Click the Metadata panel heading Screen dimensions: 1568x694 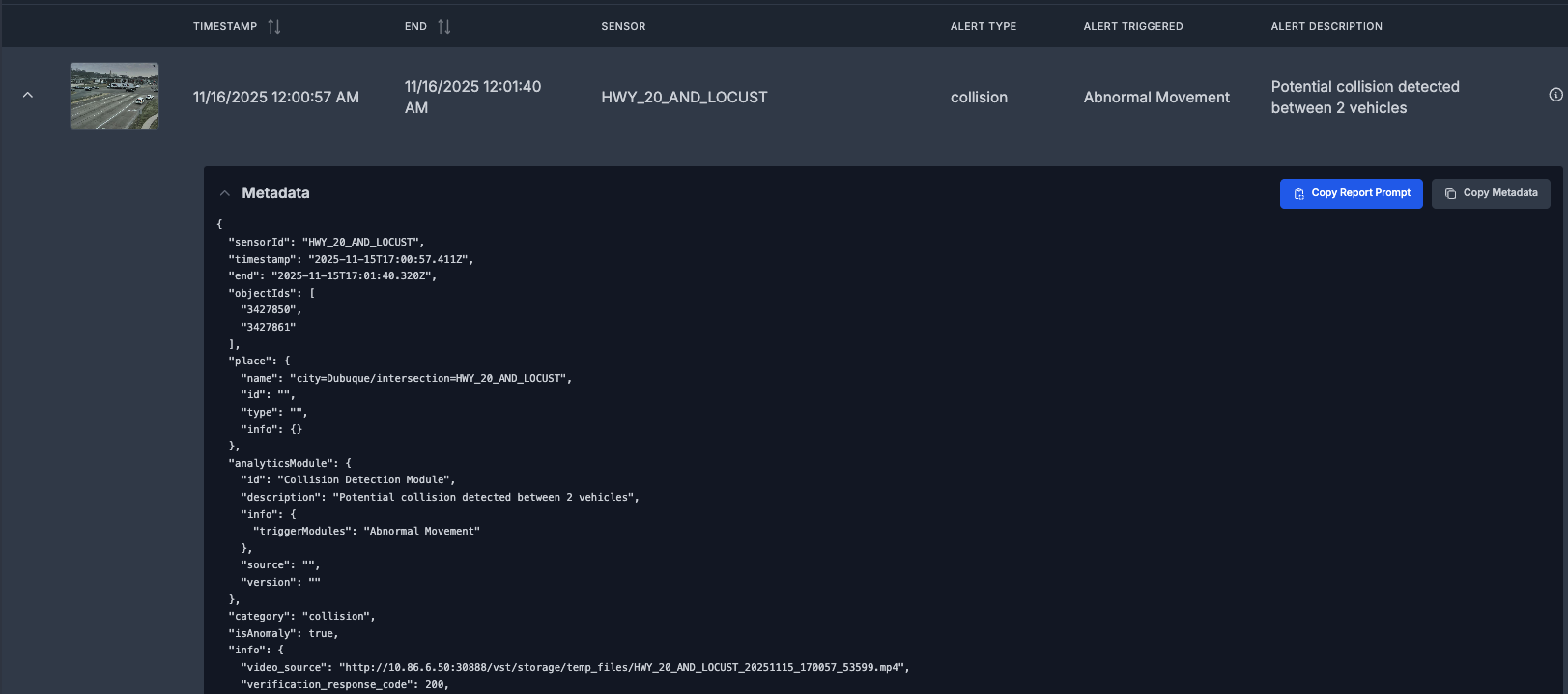point(275,193)
